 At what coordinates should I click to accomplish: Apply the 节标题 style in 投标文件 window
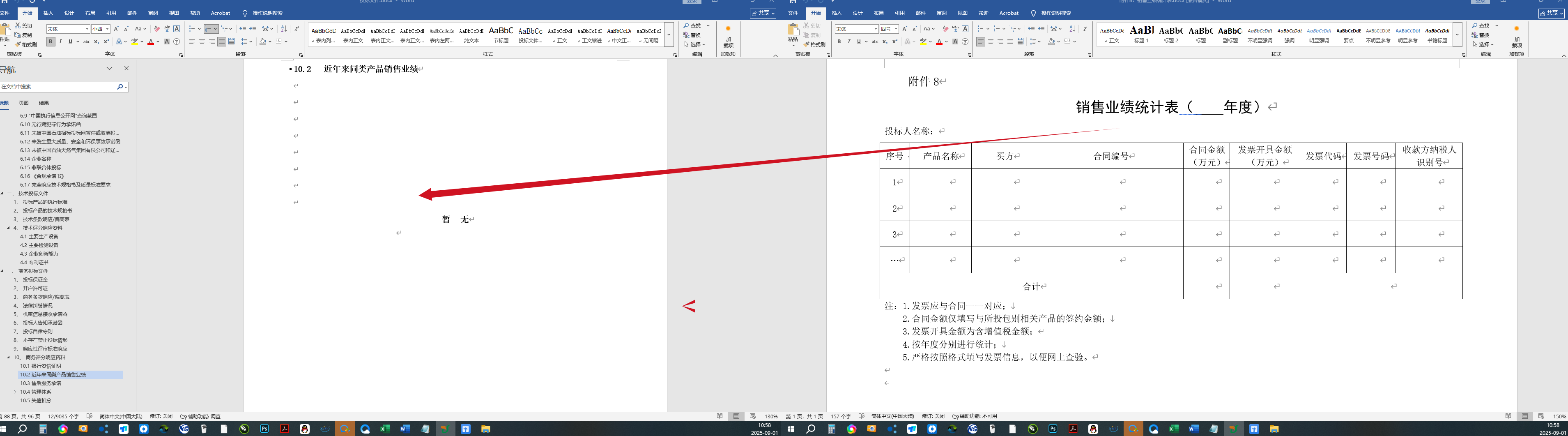coord(501,34)
